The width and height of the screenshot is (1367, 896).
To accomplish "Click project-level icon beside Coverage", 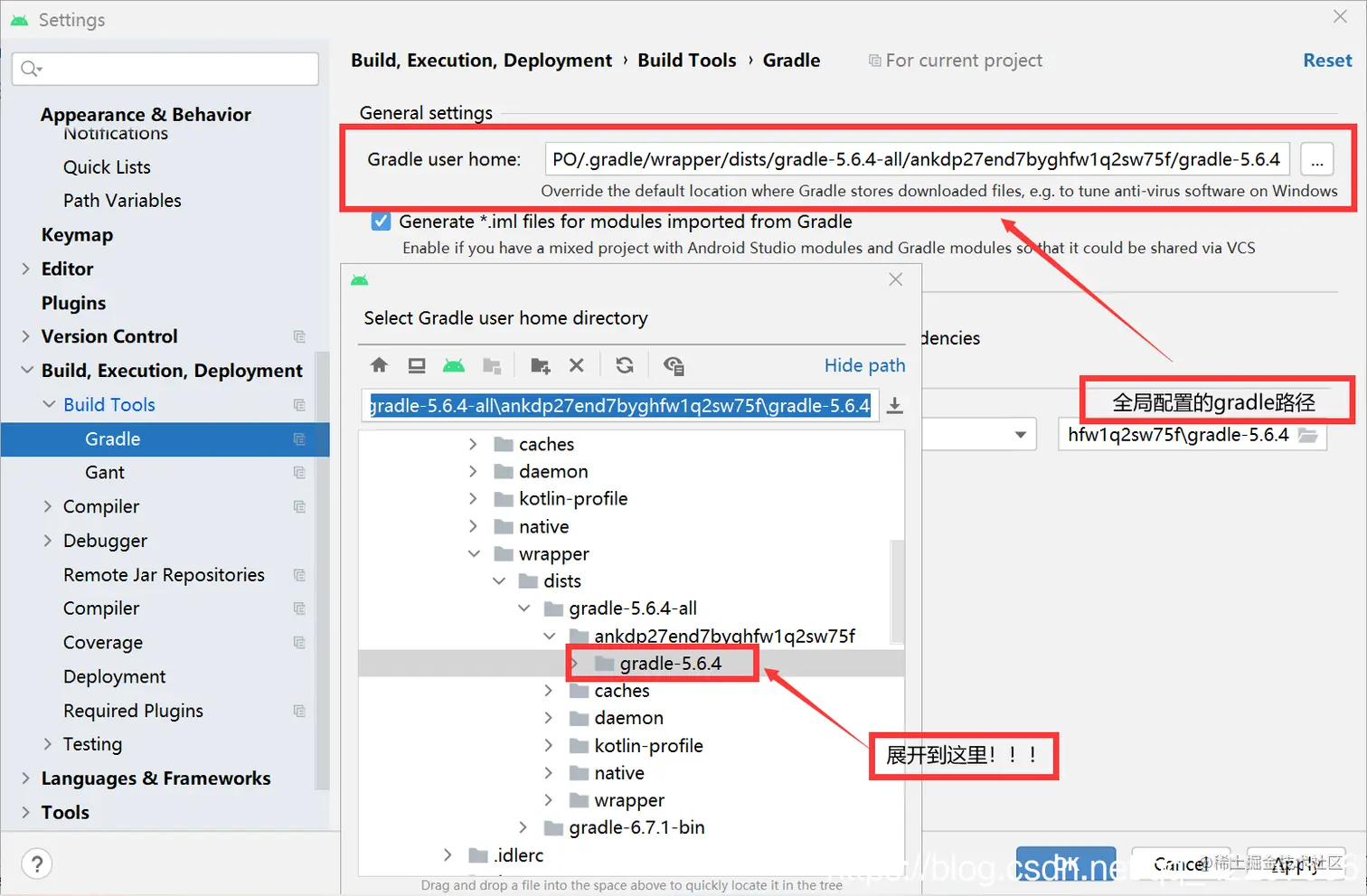I will pyautogui.click(x=299, y=643).
